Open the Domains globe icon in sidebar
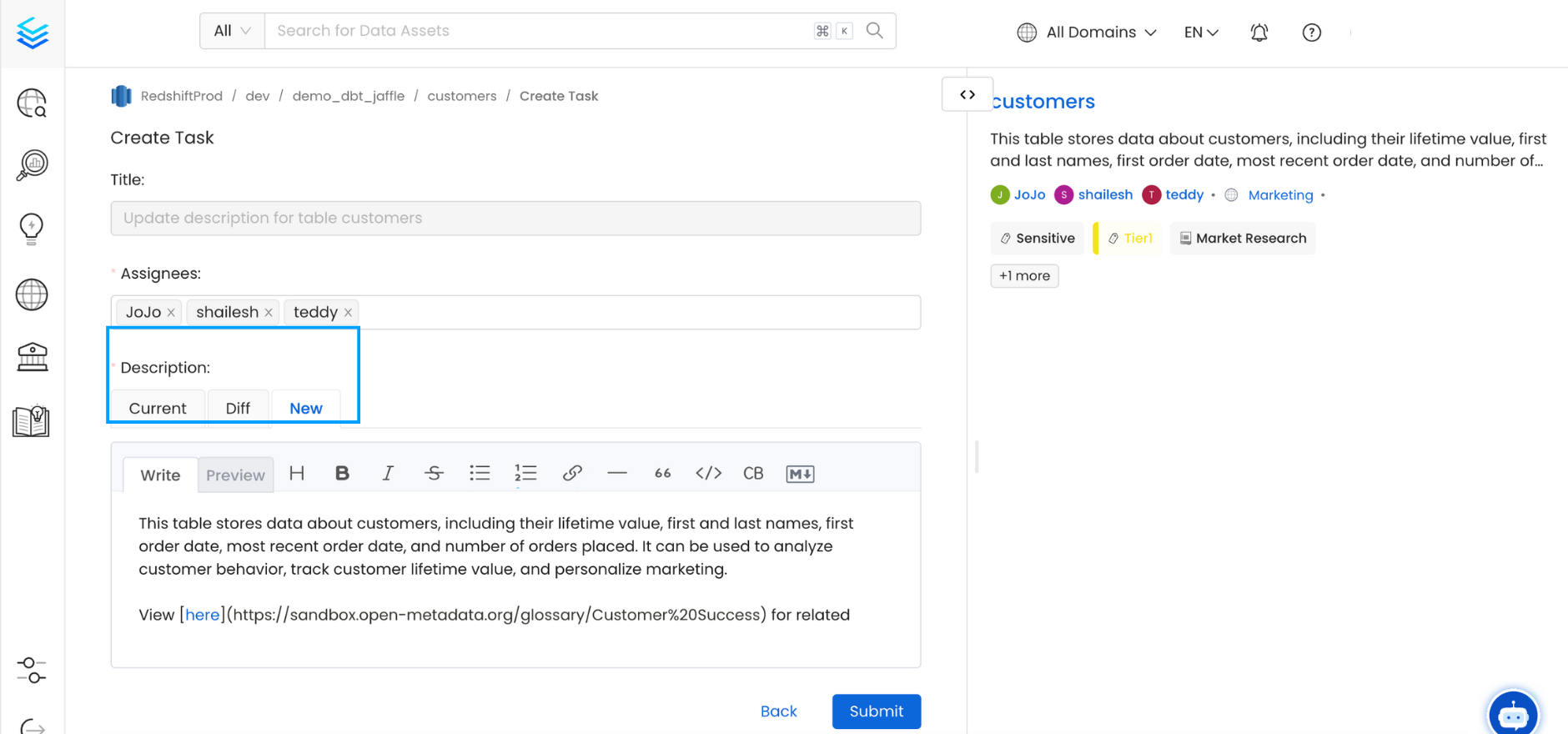The width and height of the screenshot is (1568, 734). (32, 294)
